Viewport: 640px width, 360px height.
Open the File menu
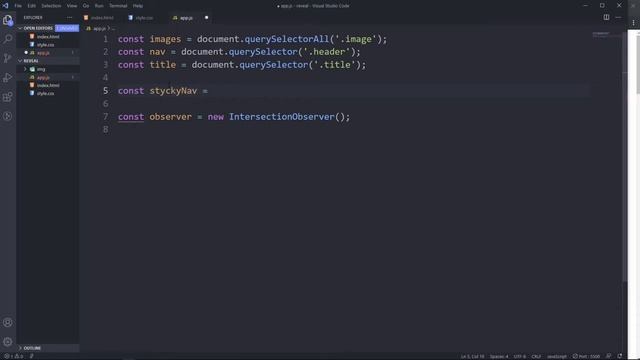click(18, 6)
